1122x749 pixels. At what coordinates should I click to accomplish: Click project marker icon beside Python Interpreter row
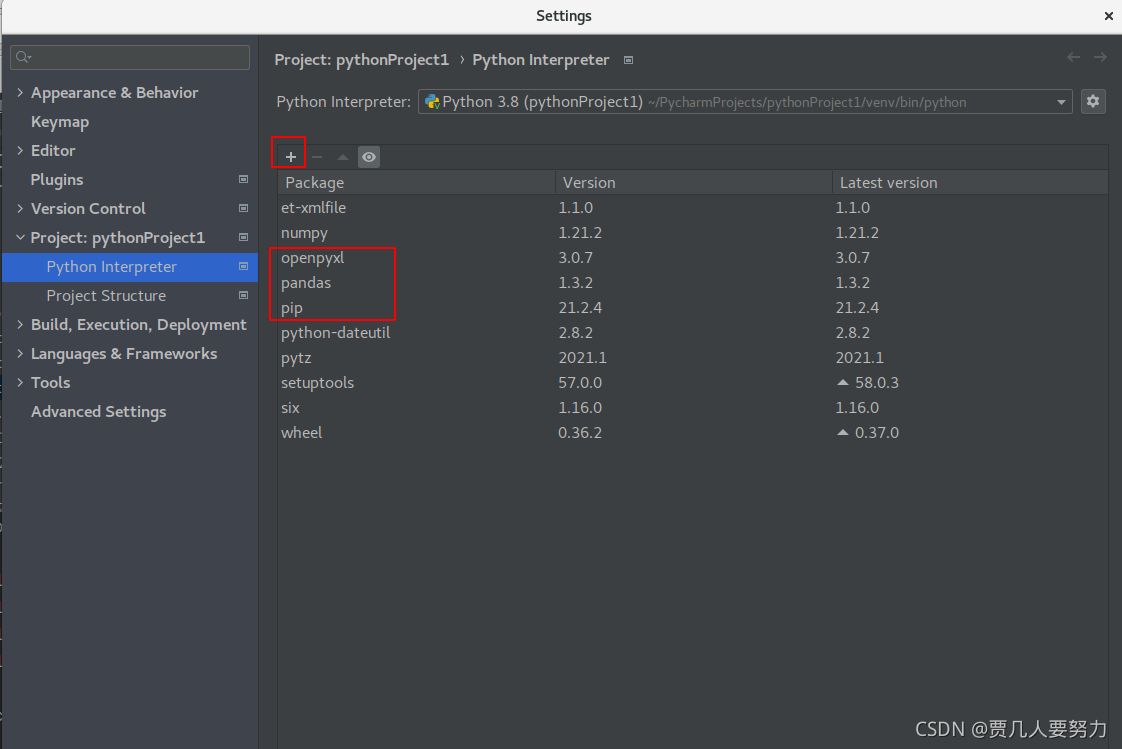pos(243,266)
